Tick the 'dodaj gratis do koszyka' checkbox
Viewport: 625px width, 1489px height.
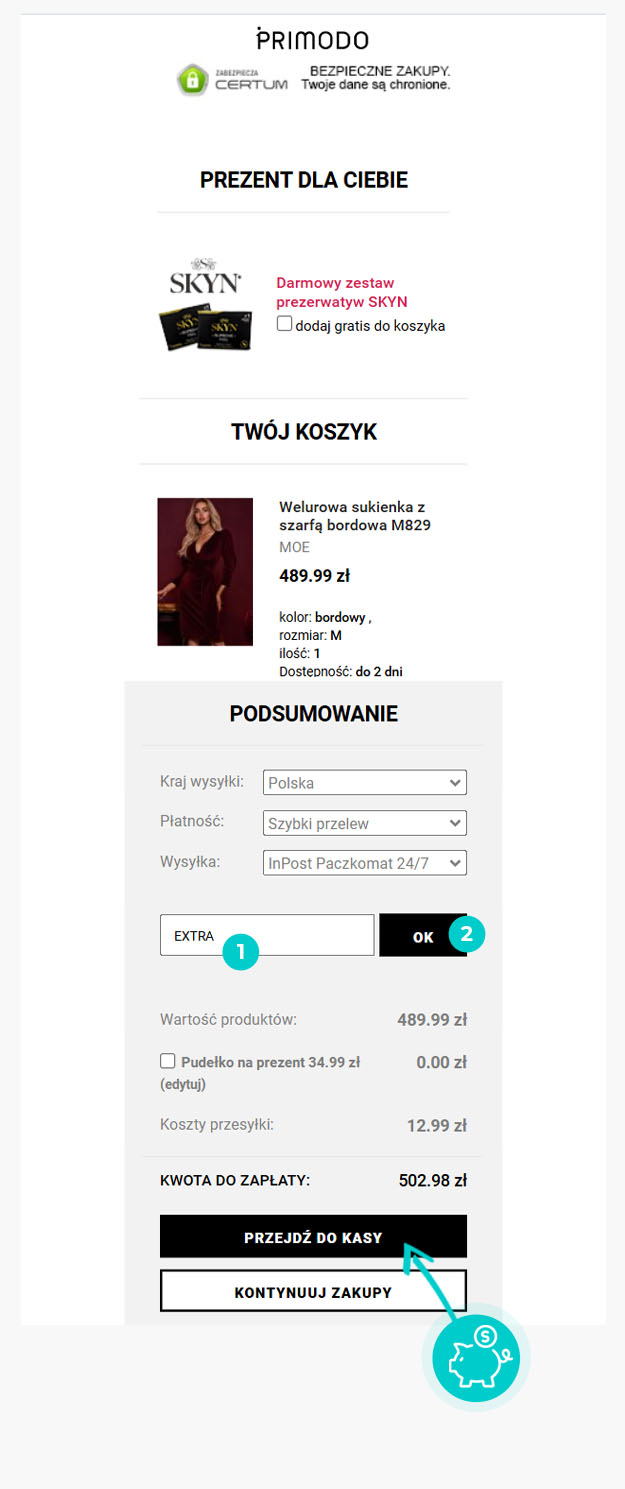(285, 324)
